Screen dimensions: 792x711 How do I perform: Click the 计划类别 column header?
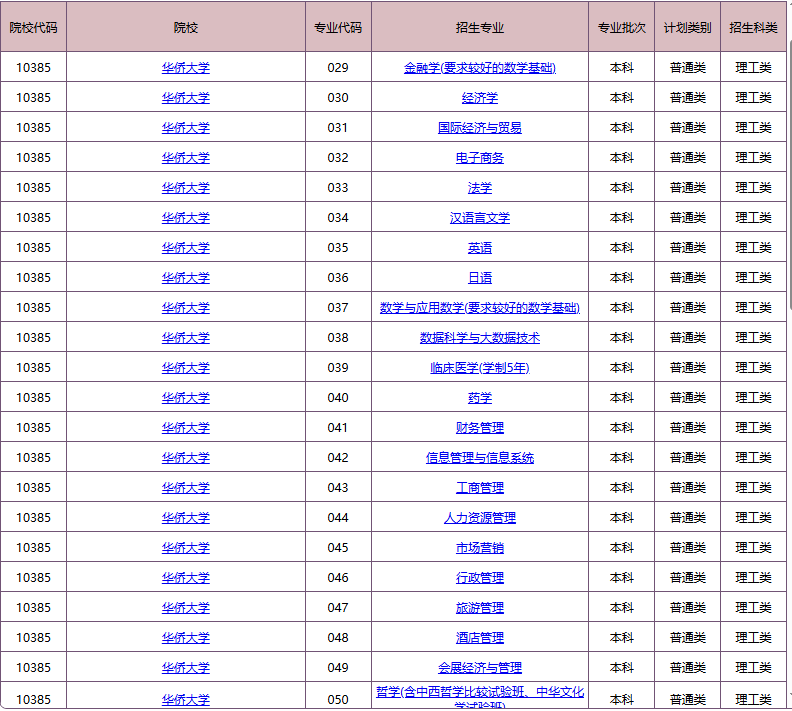point(687,27)
